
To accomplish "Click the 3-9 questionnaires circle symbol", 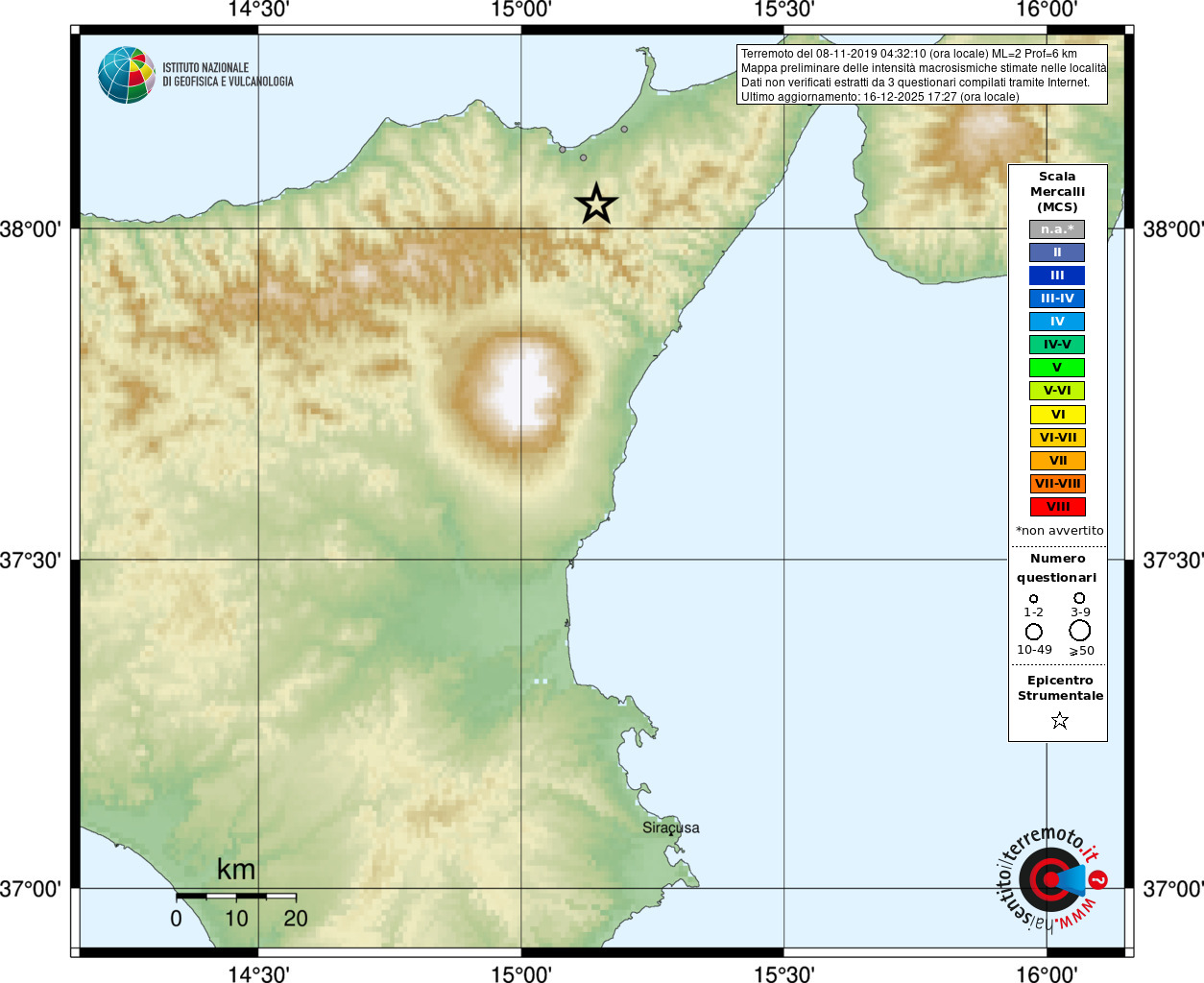I will pyautogui.click(x=1079, y=598).
